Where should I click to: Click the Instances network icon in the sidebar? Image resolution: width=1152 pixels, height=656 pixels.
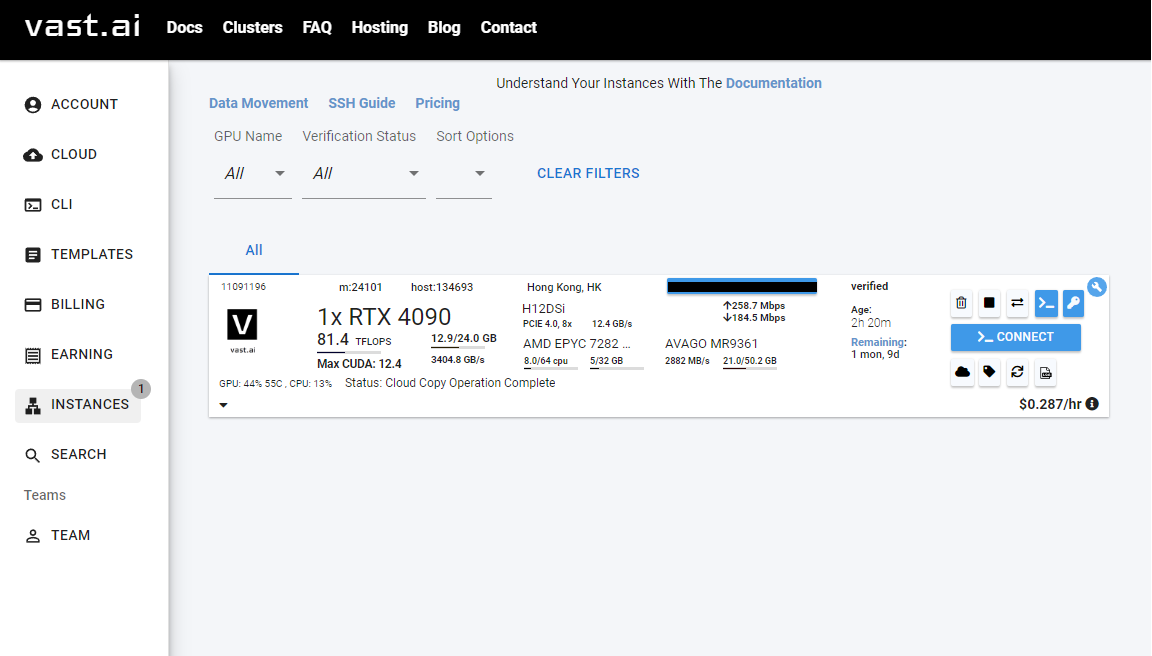(x=33, y=405)
